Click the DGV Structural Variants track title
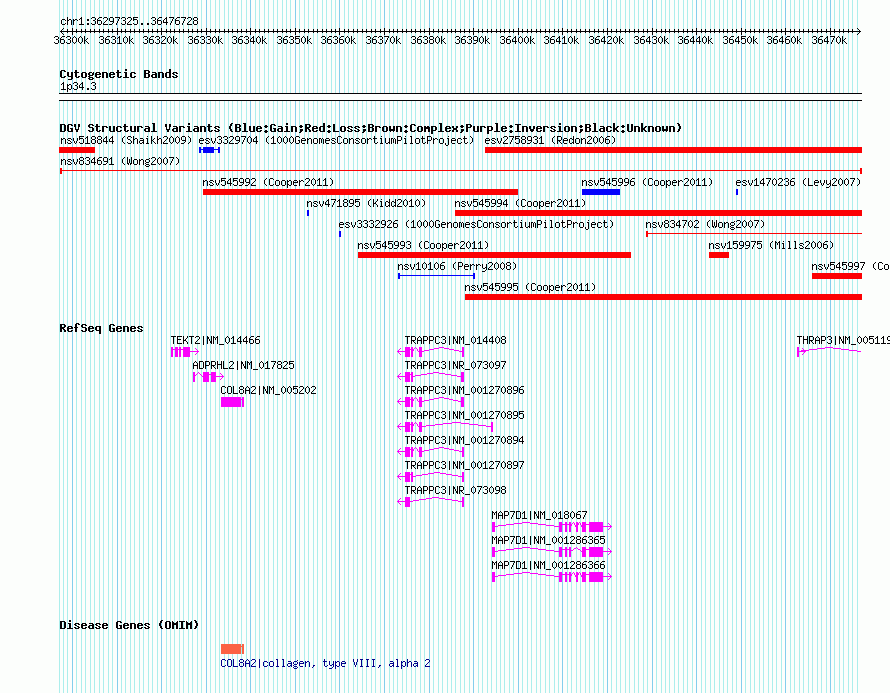This screenshot has height=693, width=890. point(370,128)
